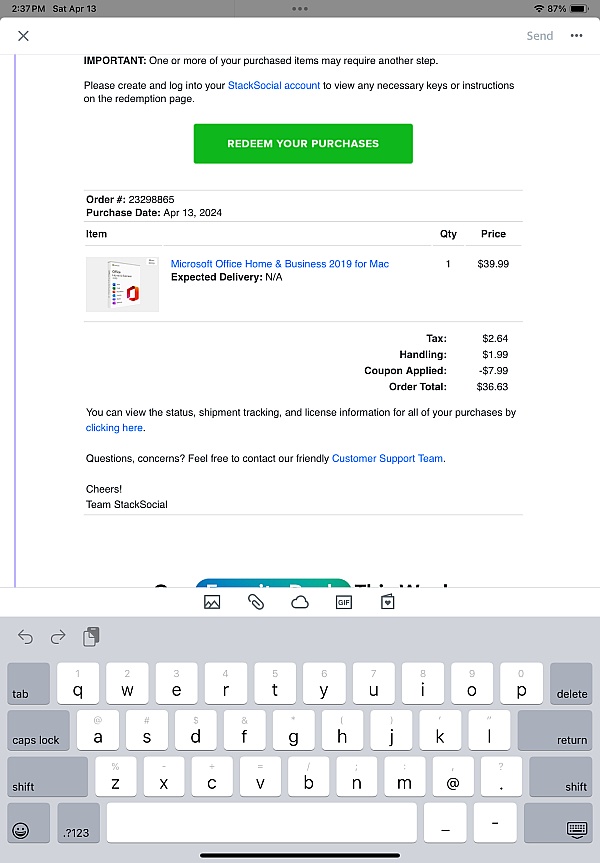Viewport: 600px width, 863px height.
Task: Click the Redeem Your Purchases button
Action: point(303,144)
